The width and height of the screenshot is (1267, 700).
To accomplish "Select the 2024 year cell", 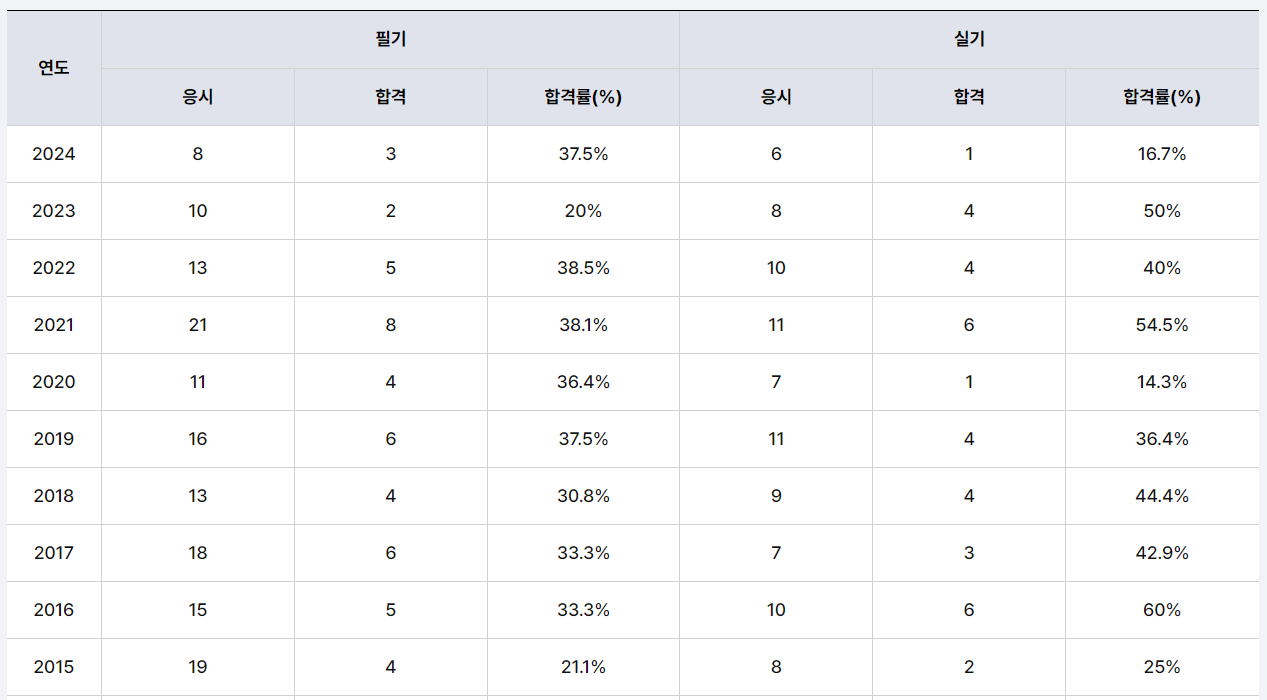I will click(x=54, y=154).
